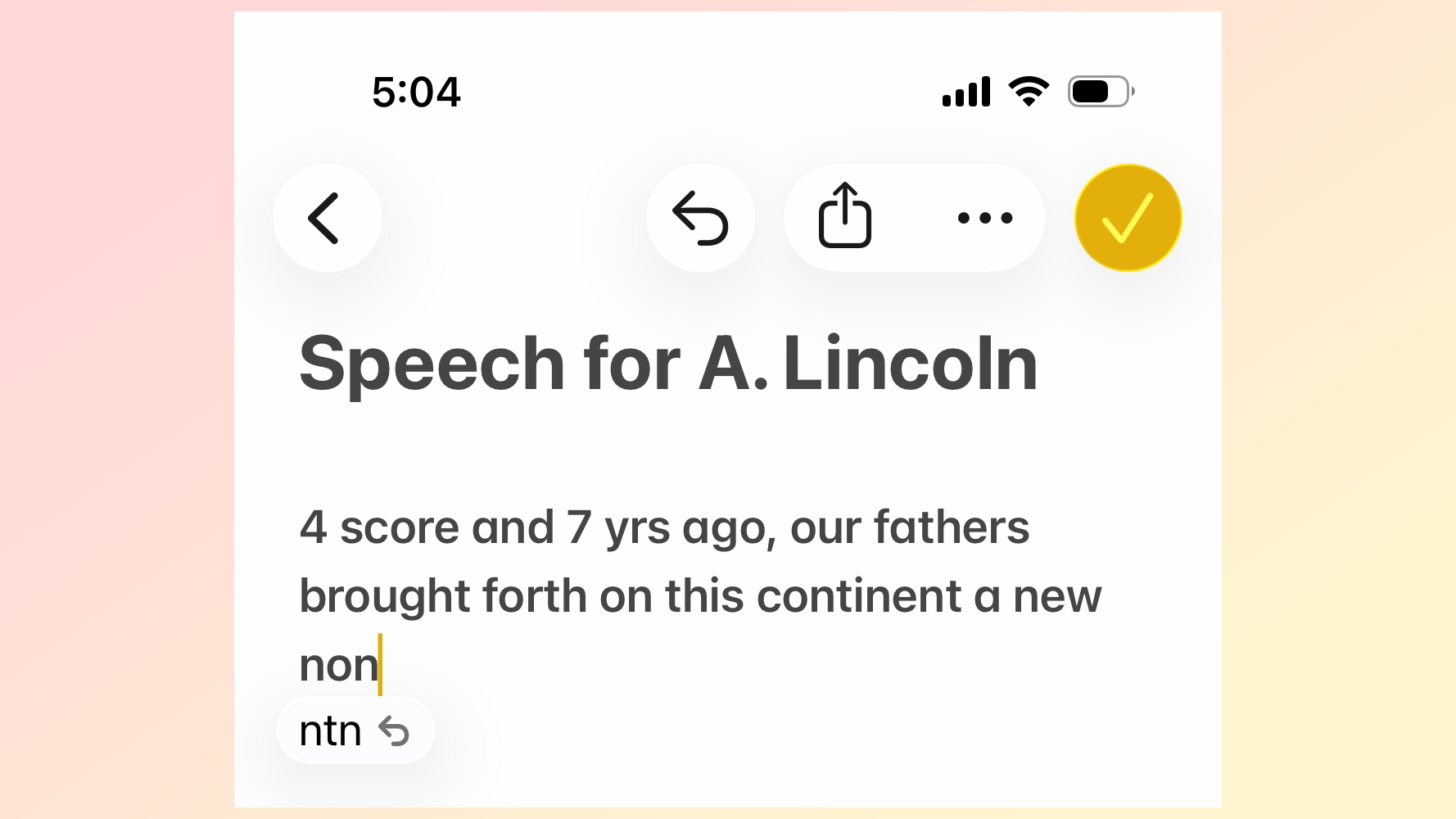
Task: Open the three-dots more menu
Action: pyautogui.click(x=985, y=218)
